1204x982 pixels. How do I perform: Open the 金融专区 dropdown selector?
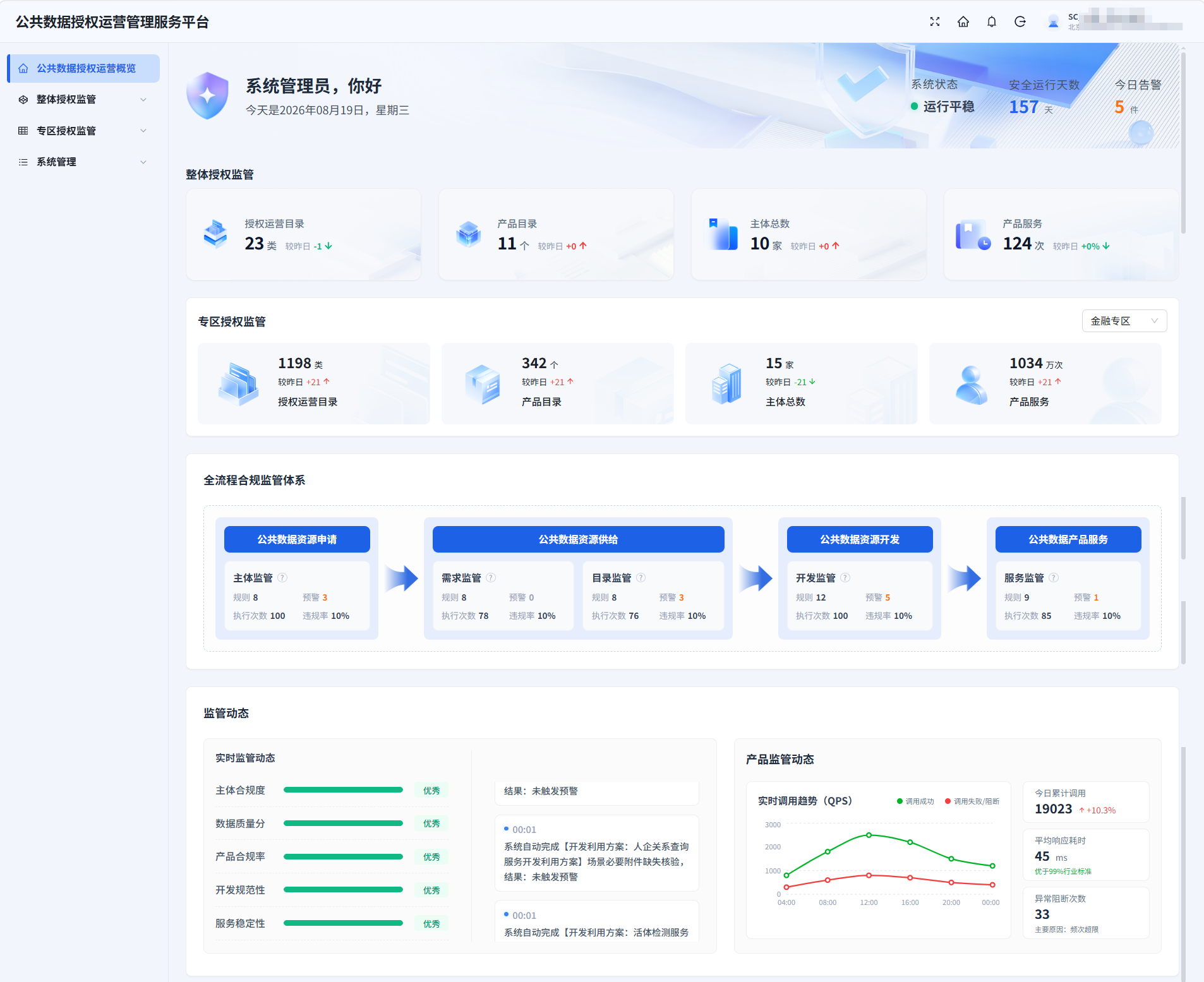[x=1124, y=321]
